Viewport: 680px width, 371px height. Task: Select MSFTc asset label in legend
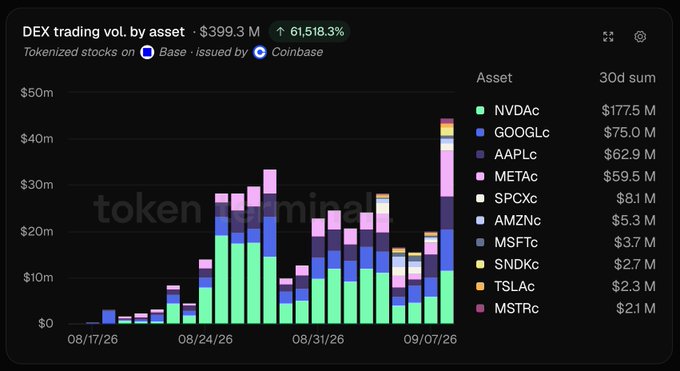pyautogui.click(x=516, y=242)
